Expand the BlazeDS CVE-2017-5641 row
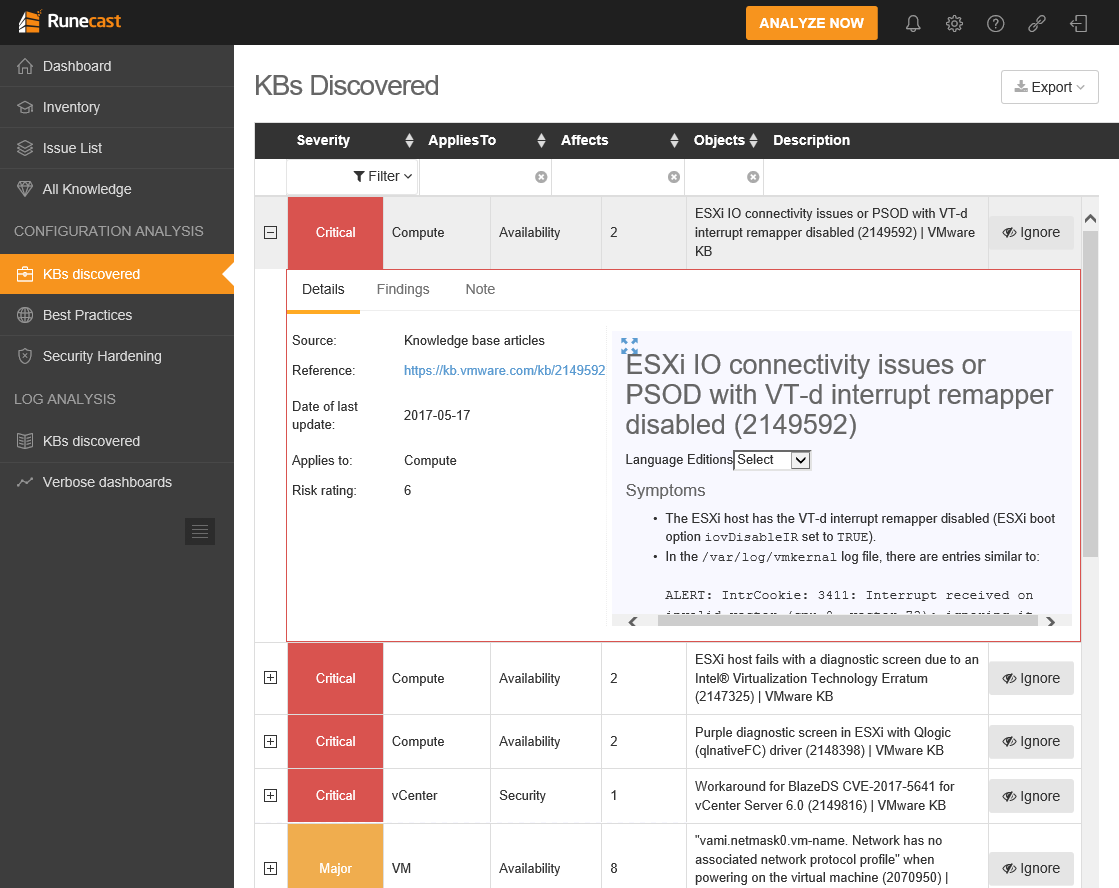 (x=270, y=796)
